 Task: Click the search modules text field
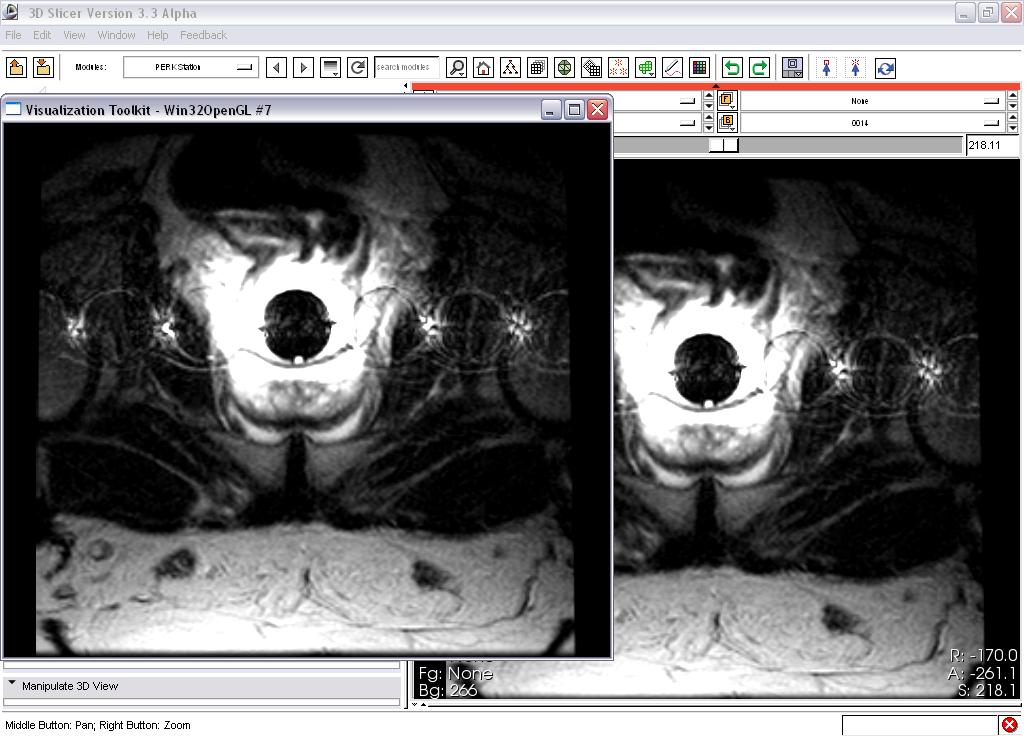coord(405,68)
